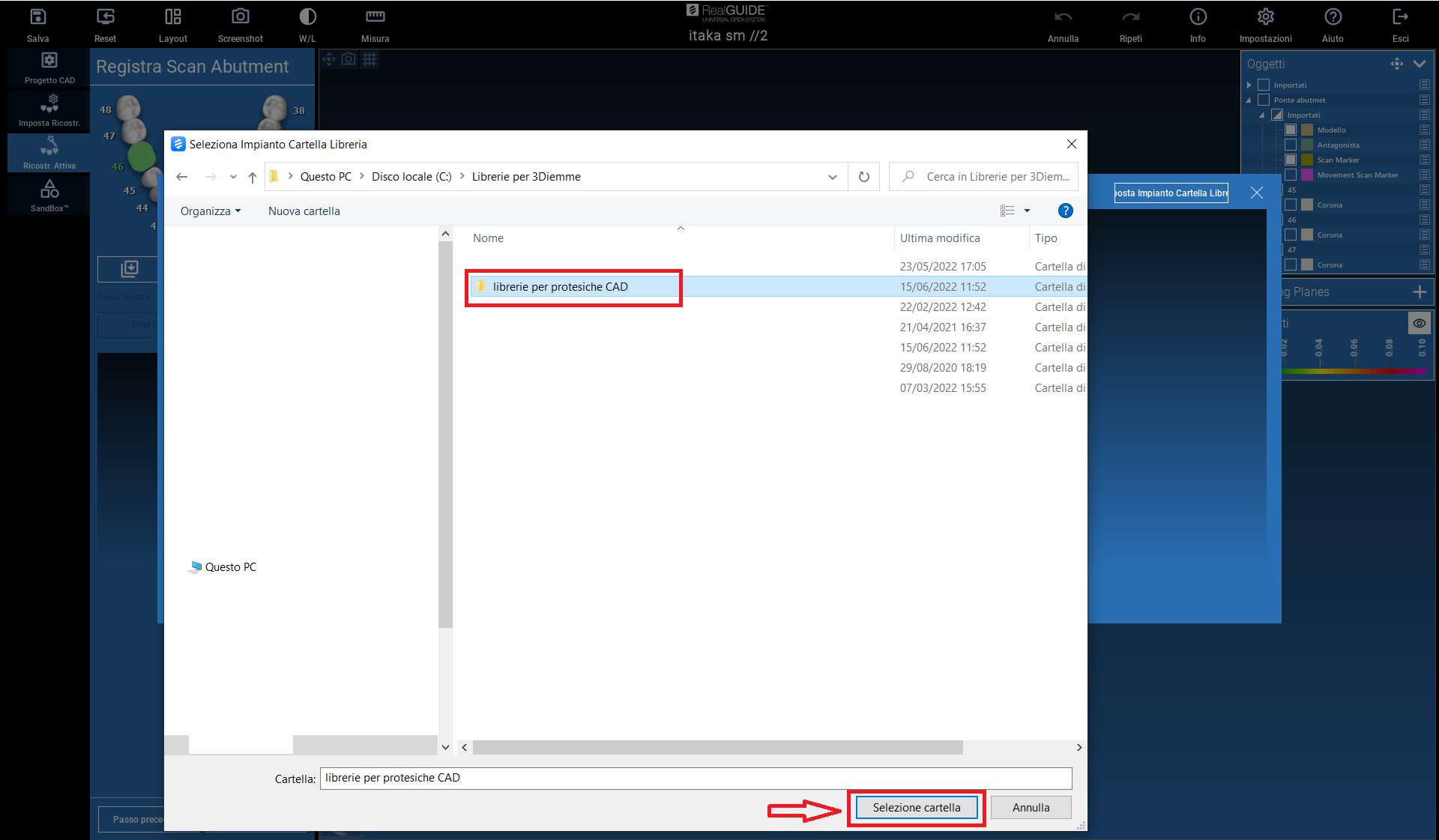The height and width of the screenshot is (840, 1439).
Task: Click the Salva save icon
Action: click(37, 17)
